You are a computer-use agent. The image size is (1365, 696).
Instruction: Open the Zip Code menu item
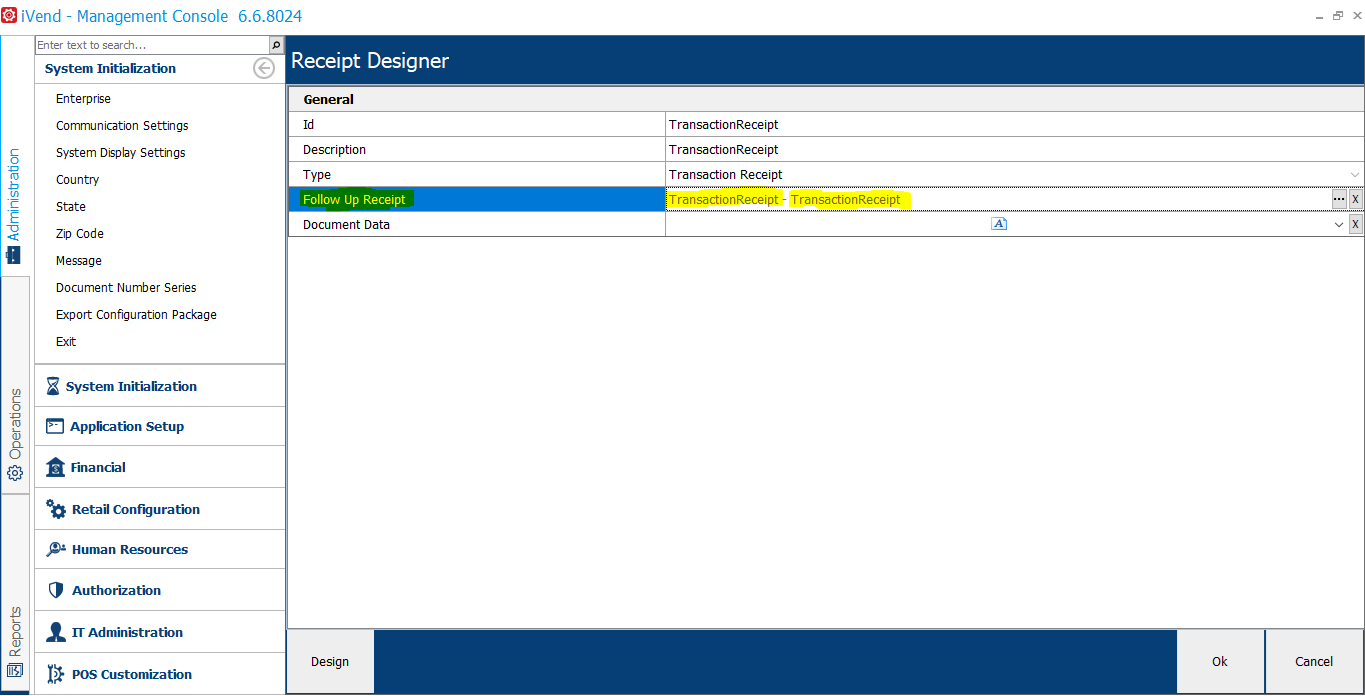tap(80, 234)
